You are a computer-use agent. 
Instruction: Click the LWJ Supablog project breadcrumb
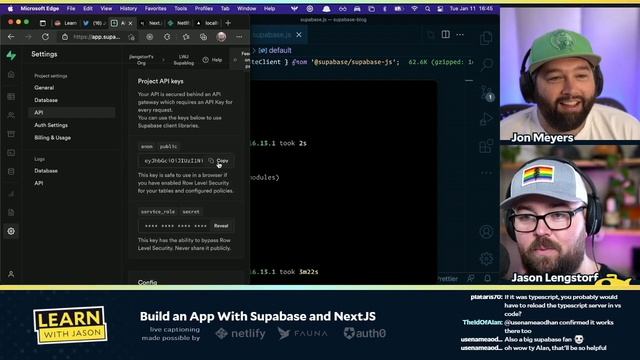184,60
